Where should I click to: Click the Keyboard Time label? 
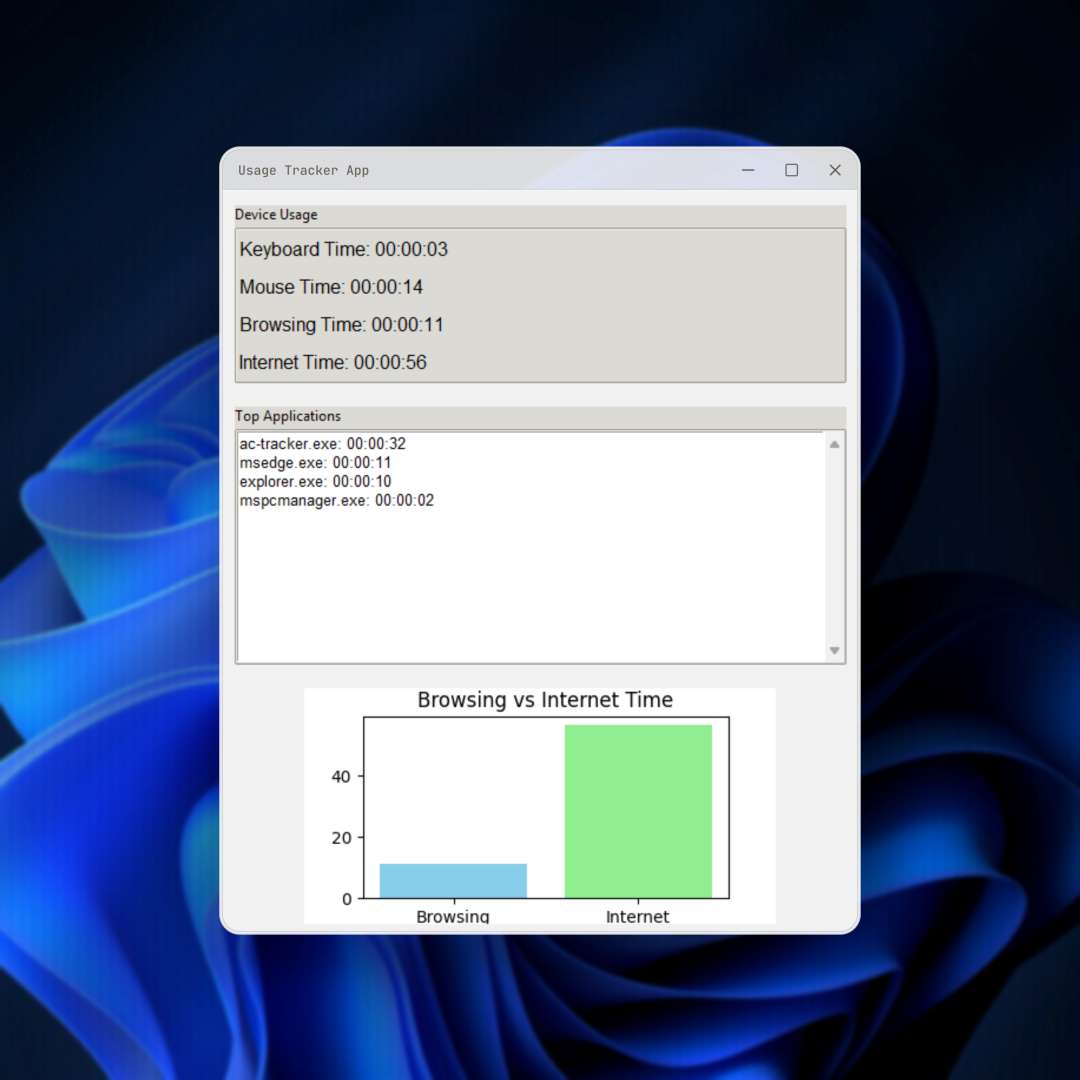coord(343,250)
